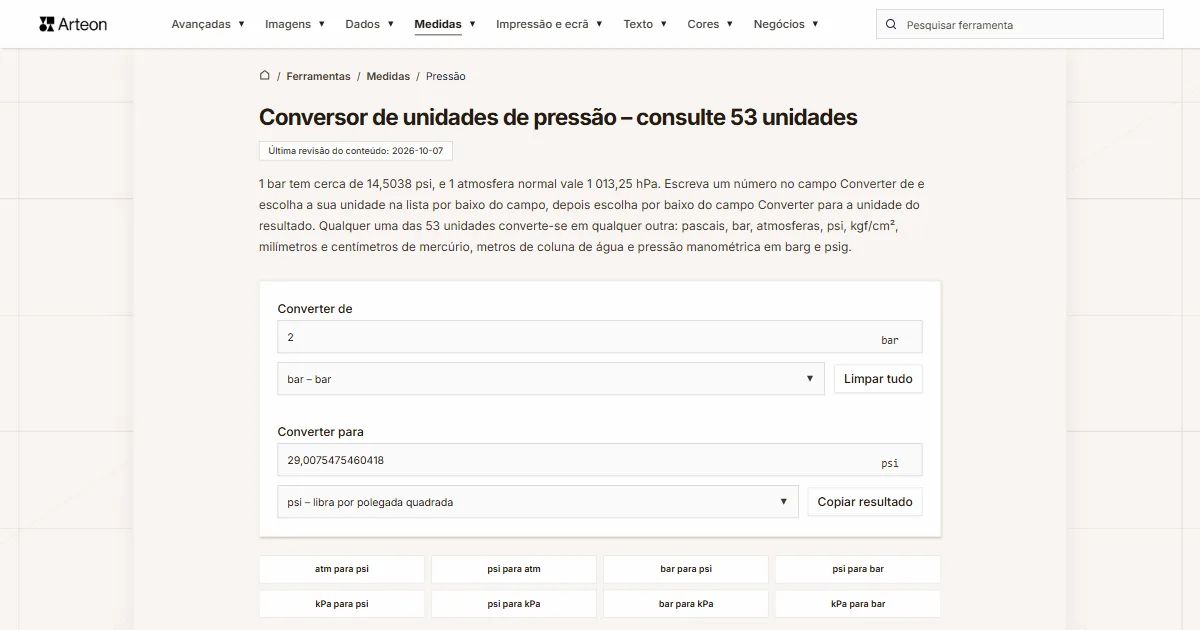Screen dimensions: 1200x630
Task: Click the page heading Conversor de unidades de pressão
Action: click(x=558, y=117)
